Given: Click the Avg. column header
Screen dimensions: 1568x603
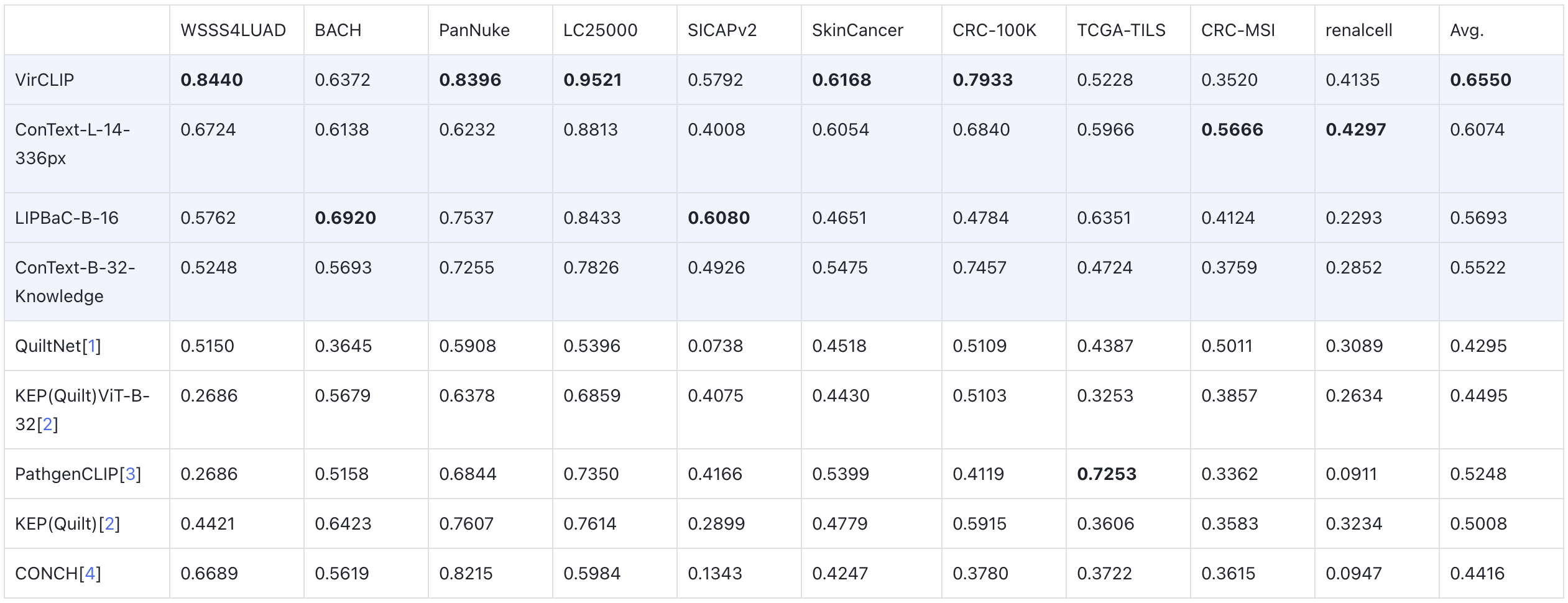Looking at the screenshot, I should click(1467, 30).
